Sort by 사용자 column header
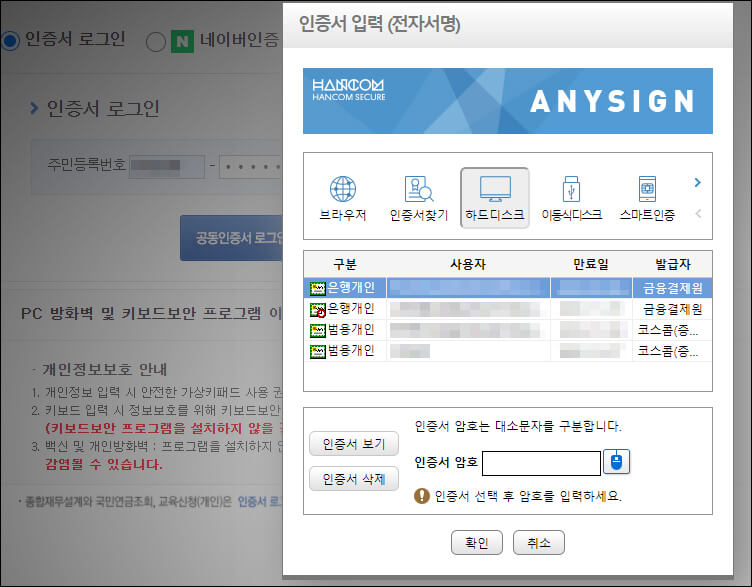The height and width of the screenshot is (587, 752). pos(468,264)
